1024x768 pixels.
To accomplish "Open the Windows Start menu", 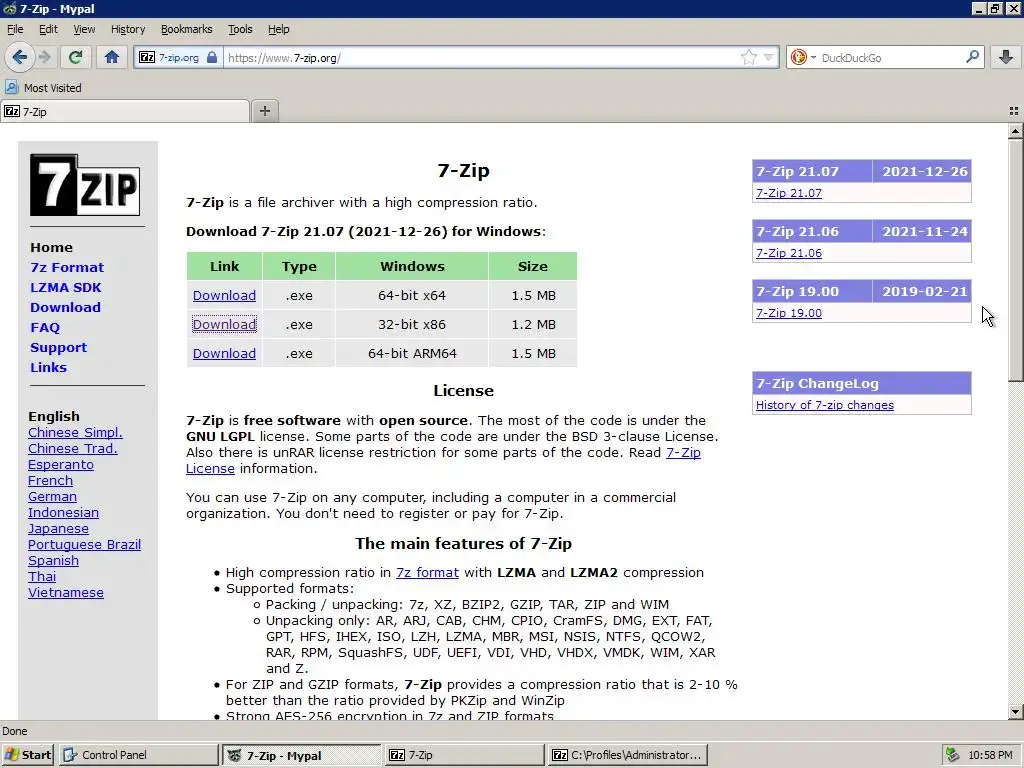I will coord(28,755).
